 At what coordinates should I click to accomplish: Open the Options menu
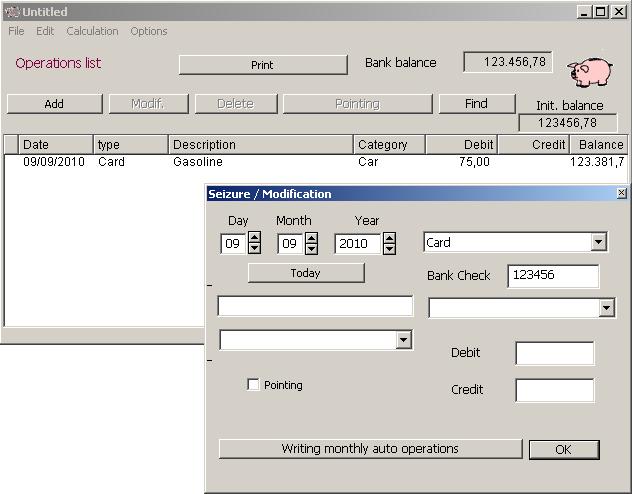point(149,31)
